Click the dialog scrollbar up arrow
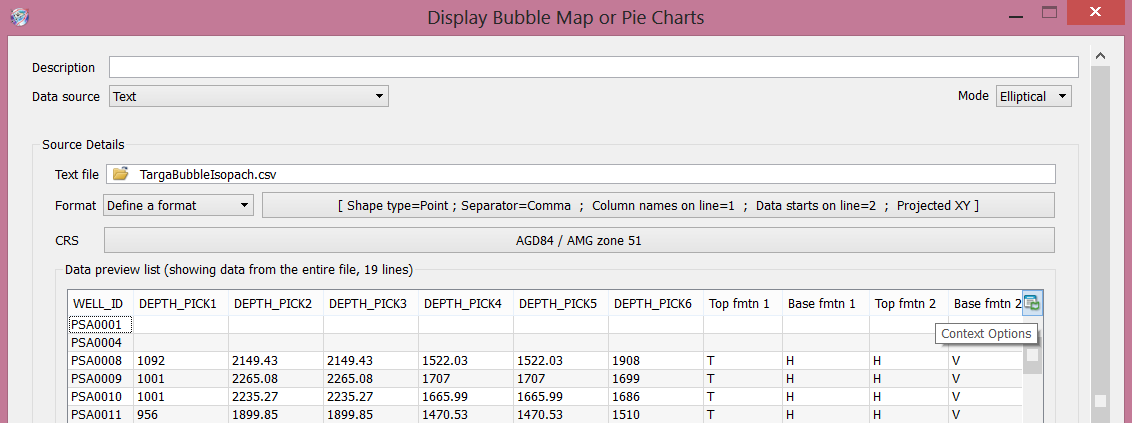 tap(1100, 57)
